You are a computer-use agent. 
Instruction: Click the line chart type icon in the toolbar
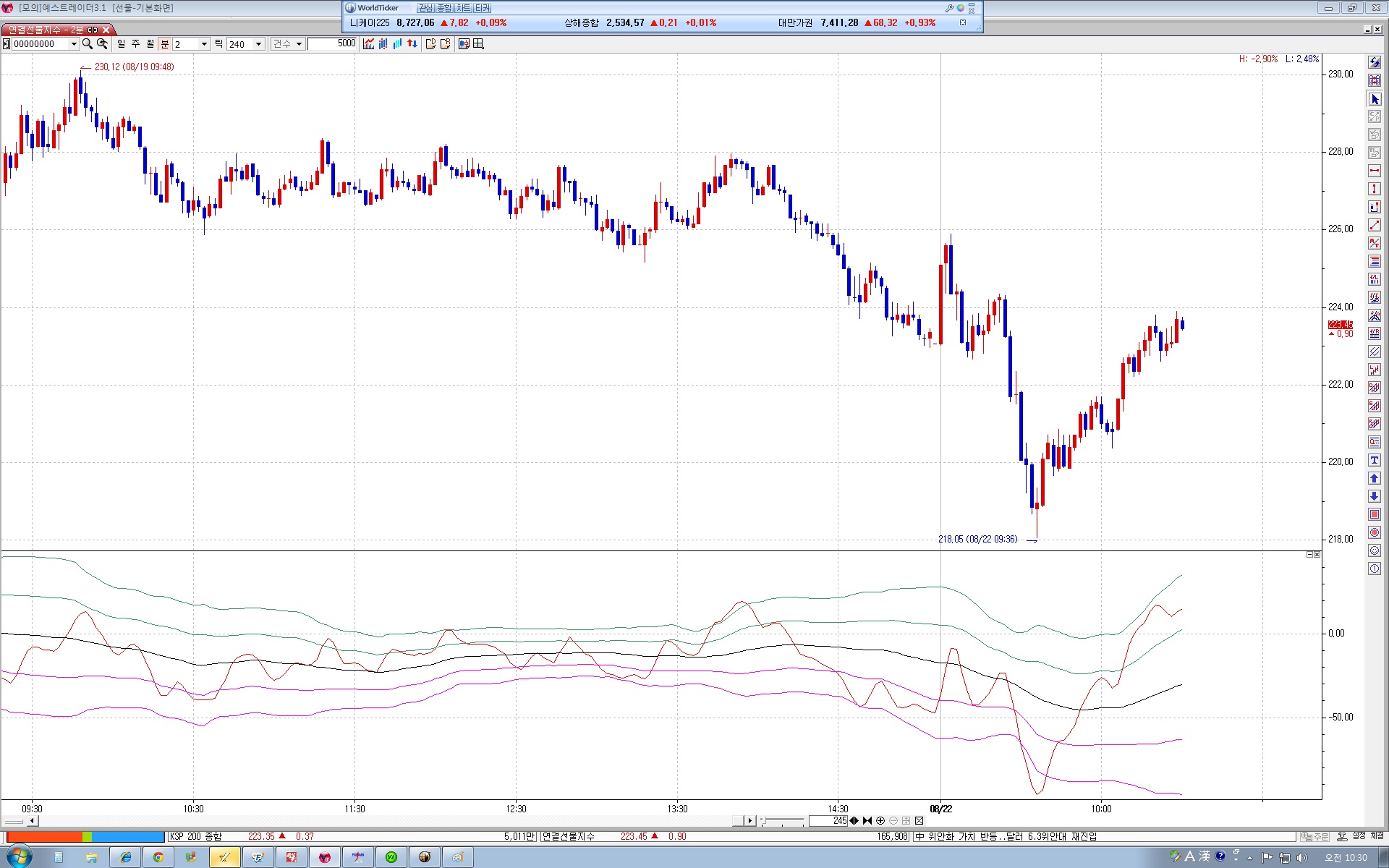(369, 44)
